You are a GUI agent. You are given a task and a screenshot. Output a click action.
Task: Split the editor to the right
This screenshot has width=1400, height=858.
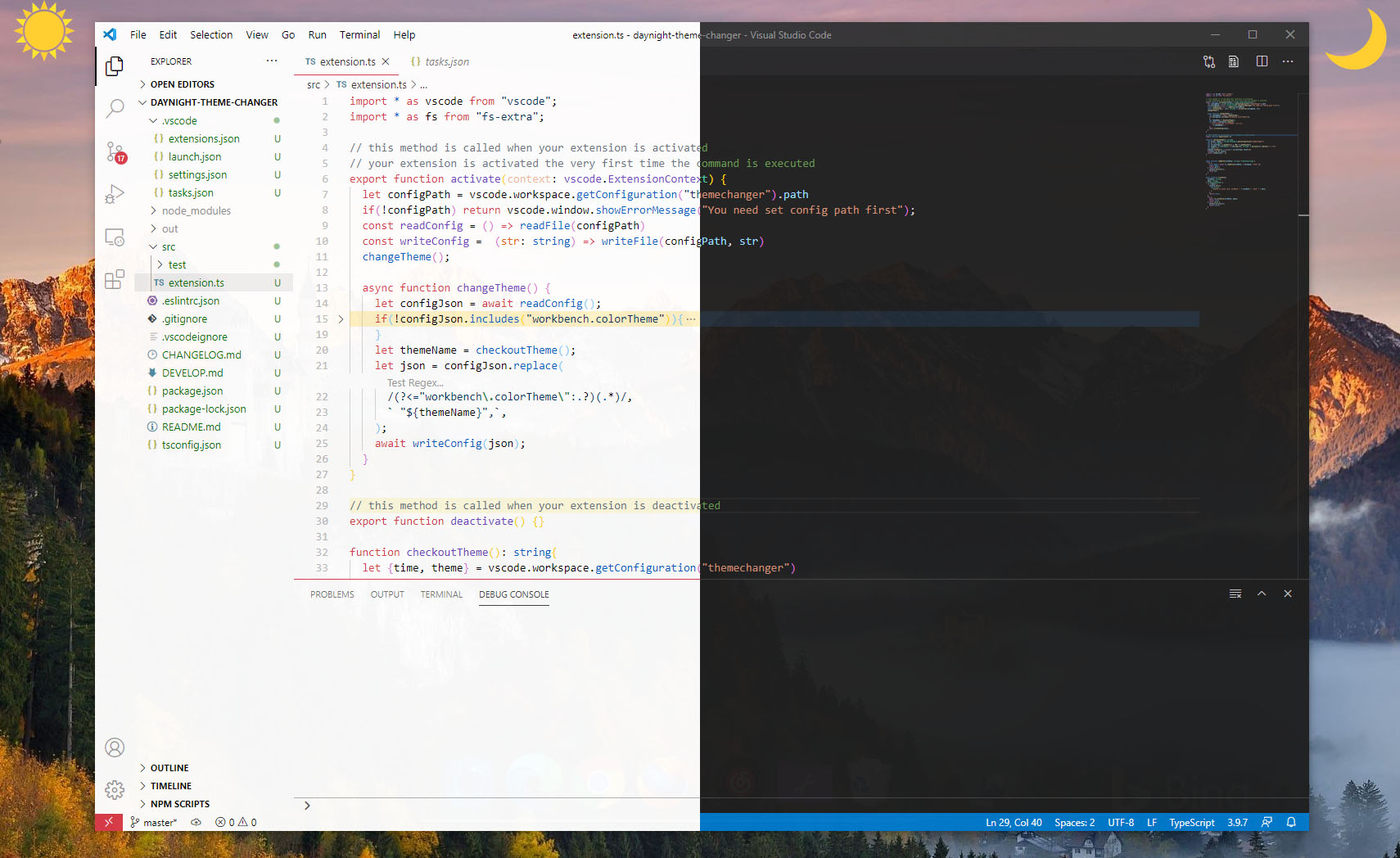click(x=1262, y=61)
